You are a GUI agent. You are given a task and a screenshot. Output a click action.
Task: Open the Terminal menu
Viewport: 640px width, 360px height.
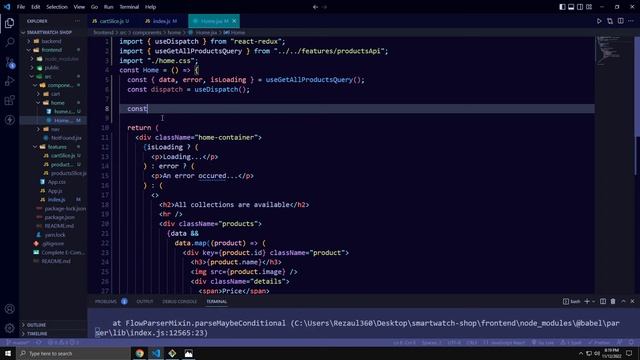(x=129, y=7)
